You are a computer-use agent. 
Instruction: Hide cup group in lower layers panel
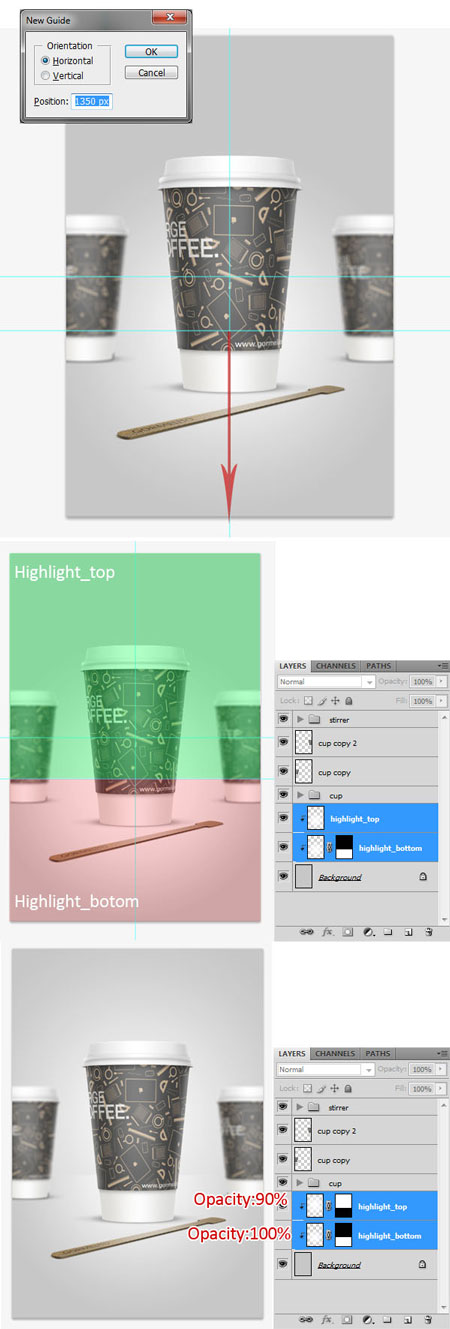pos(283,1182)
